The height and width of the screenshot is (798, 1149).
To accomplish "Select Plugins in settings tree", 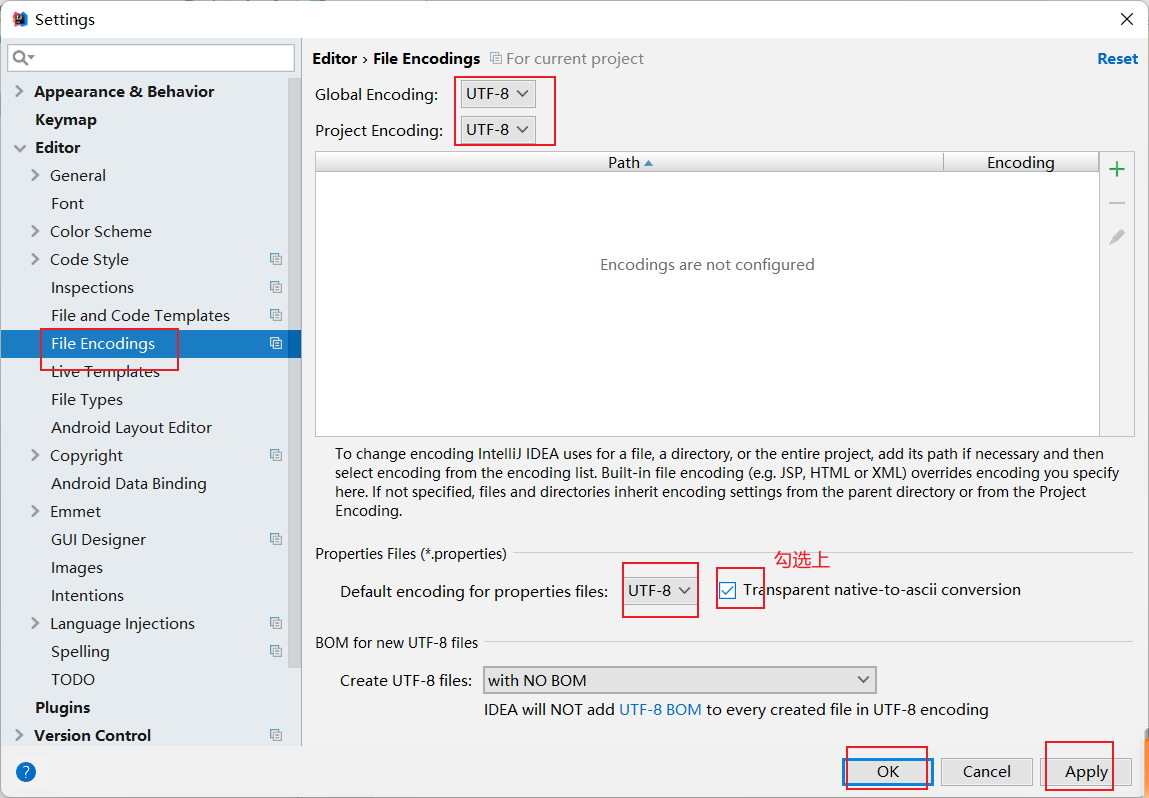I will tap(62, 707).
